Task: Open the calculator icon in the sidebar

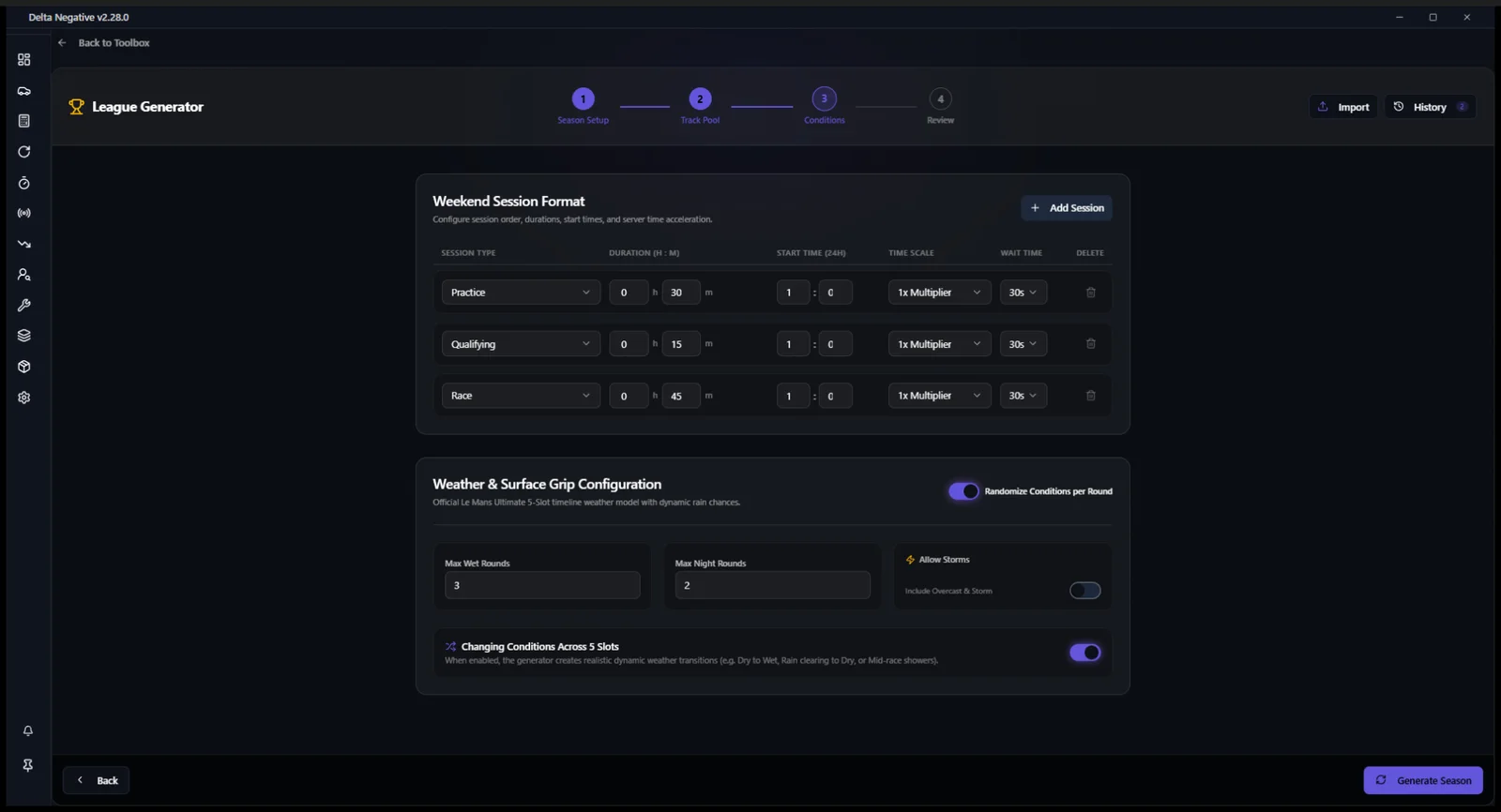Action: tap(24, 121)
